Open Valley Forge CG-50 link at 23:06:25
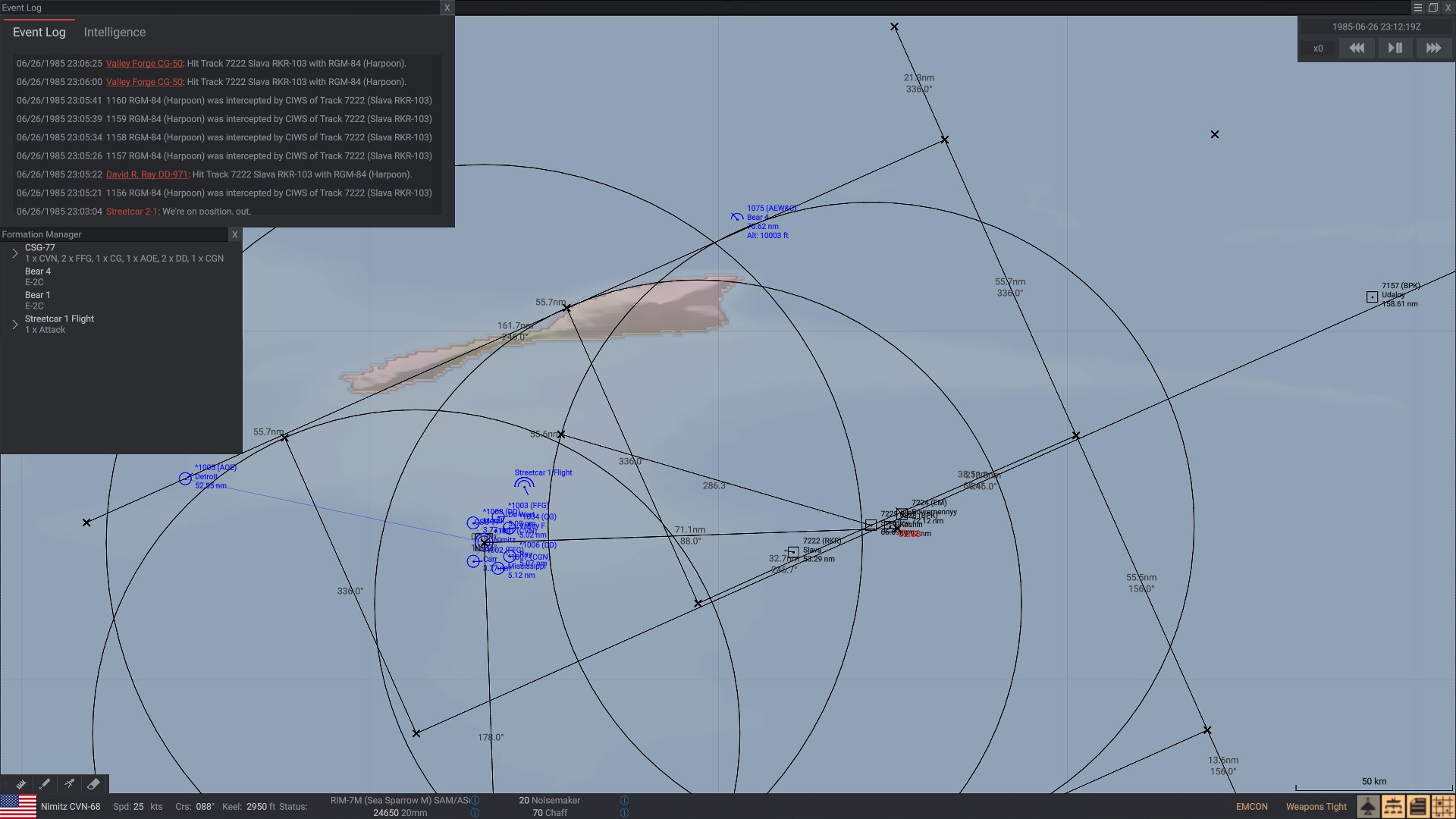This screenshot has width=1456, height=819. click(144, 64)
